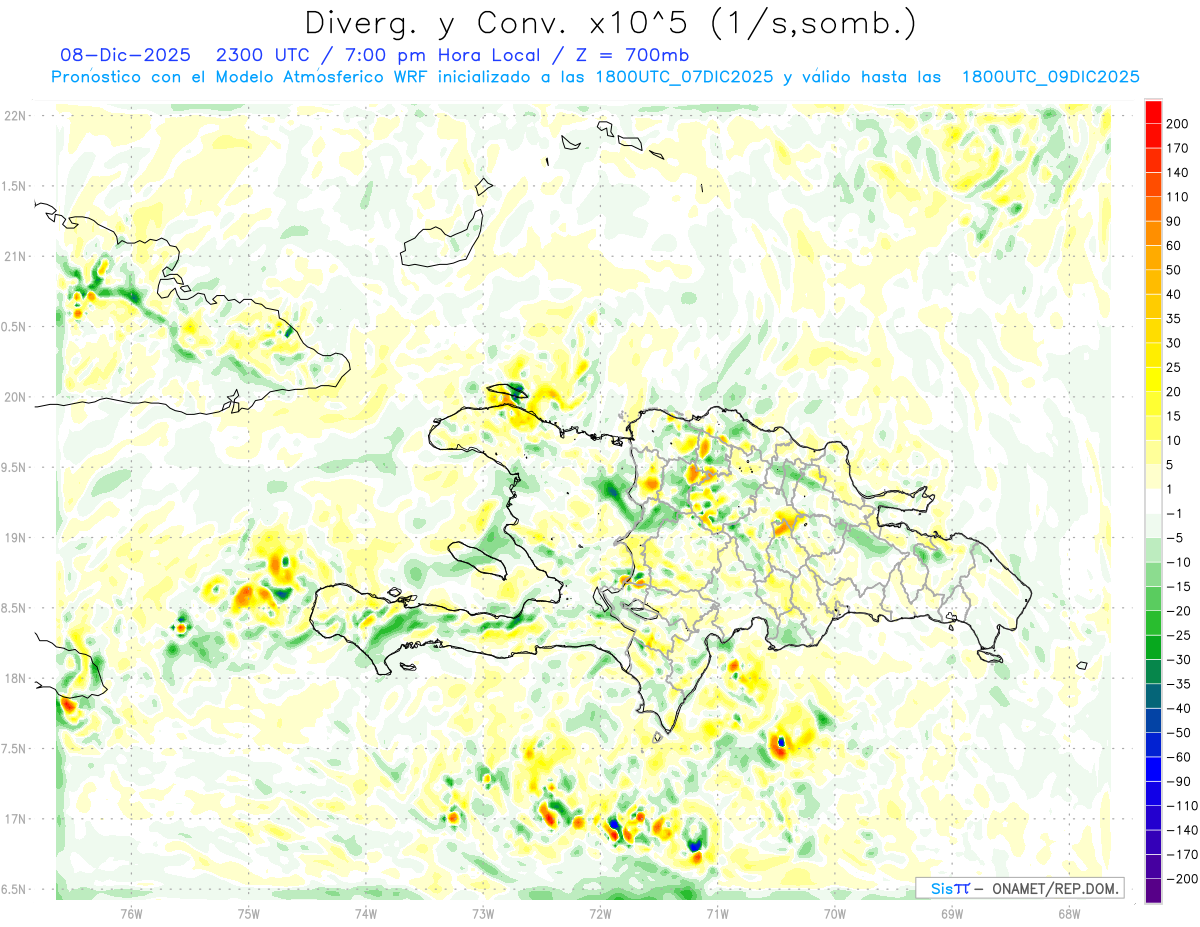Click the colorbar label '-5'

point(1177,538)
